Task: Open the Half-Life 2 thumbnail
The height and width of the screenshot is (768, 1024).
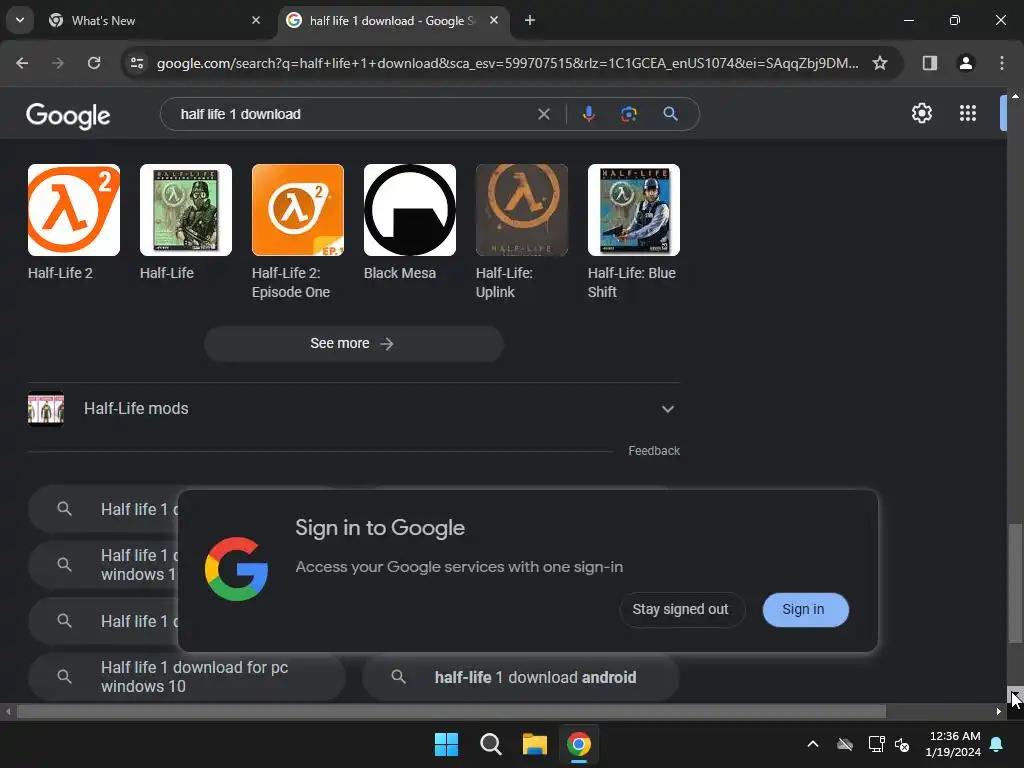Action: point(74,210)
